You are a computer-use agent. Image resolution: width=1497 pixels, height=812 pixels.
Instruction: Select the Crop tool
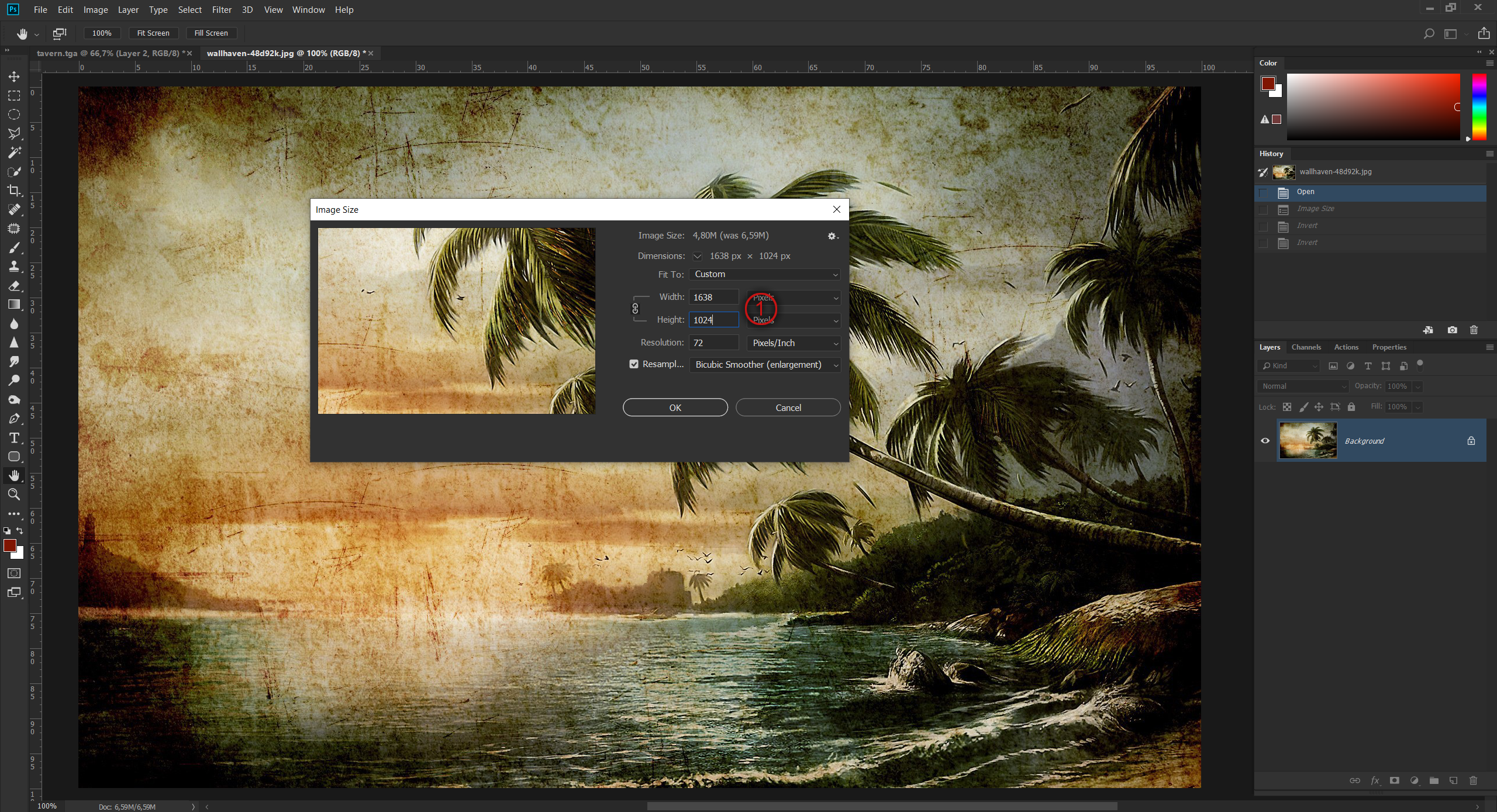pos(14,191)
